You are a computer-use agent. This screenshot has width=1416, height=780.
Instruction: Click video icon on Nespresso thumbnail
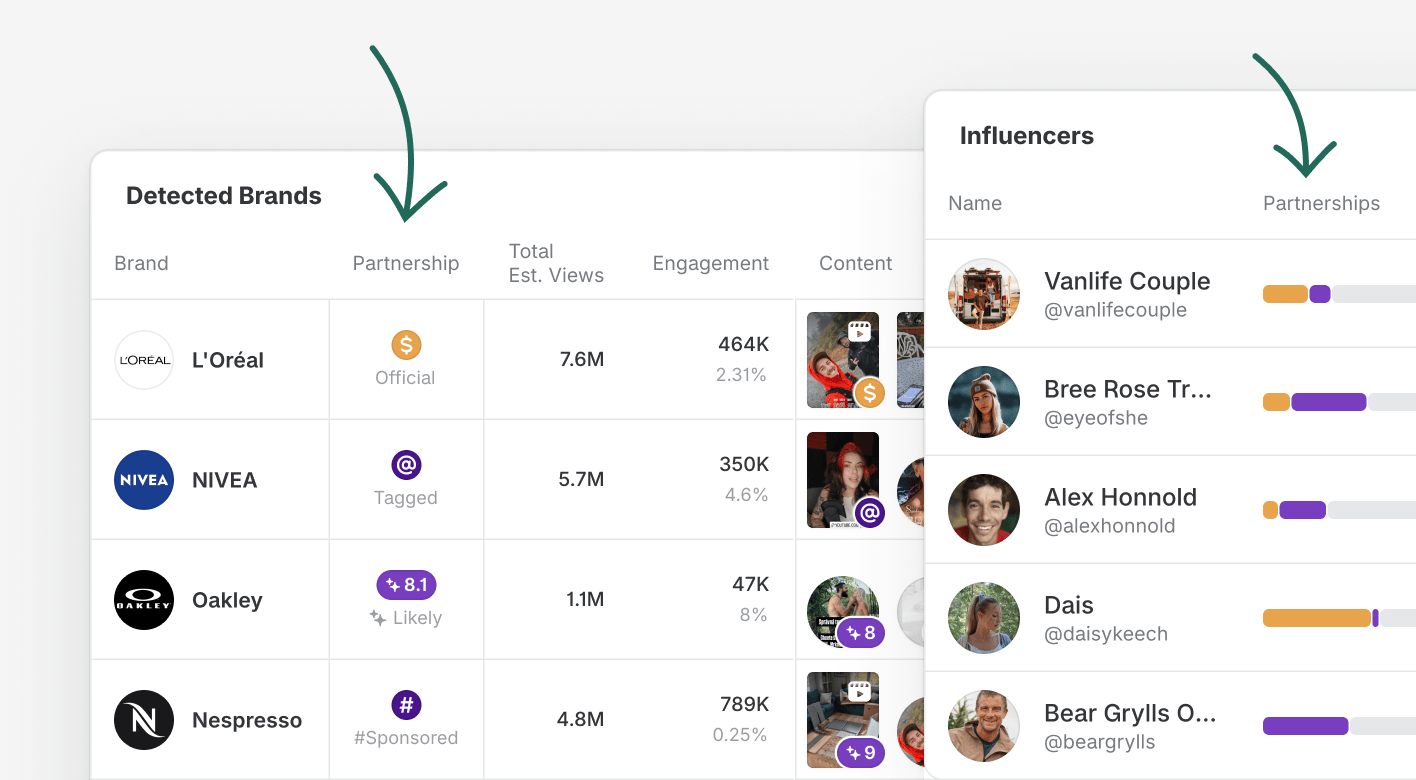click(859, 690)
